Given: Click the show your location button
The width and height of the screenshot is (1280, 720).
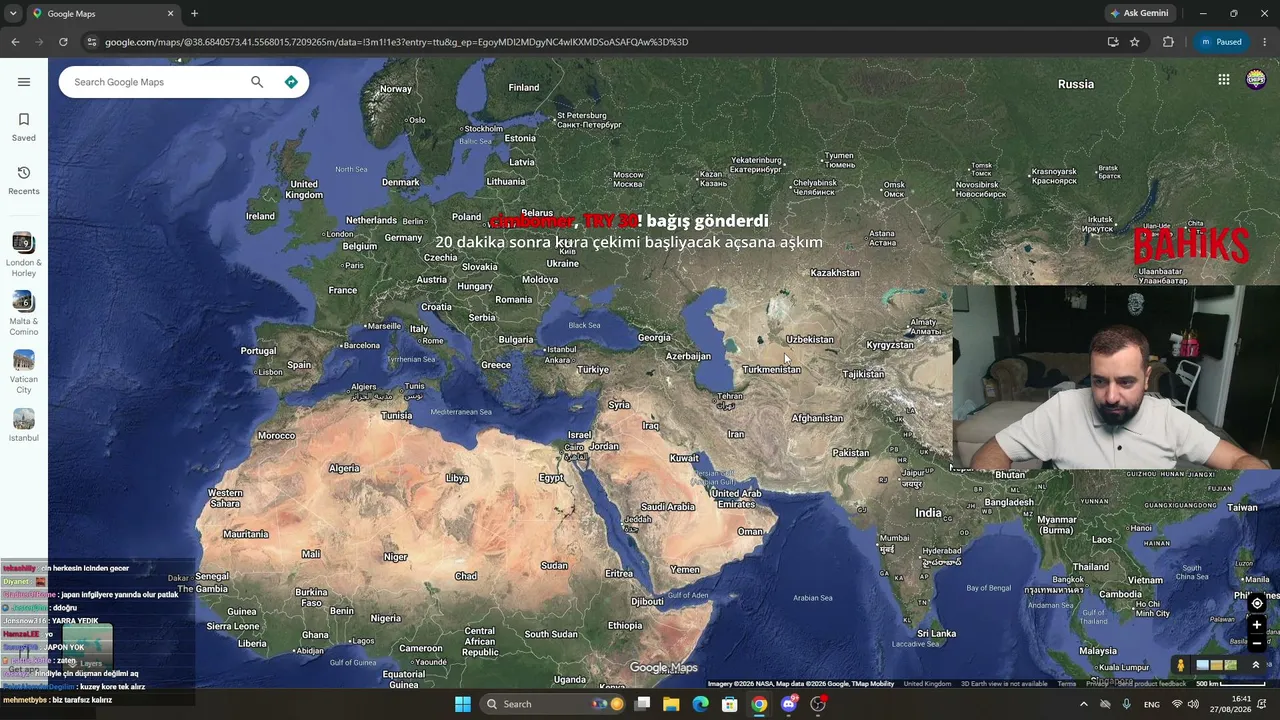Looking at the screenshot, I should 1257,603.
